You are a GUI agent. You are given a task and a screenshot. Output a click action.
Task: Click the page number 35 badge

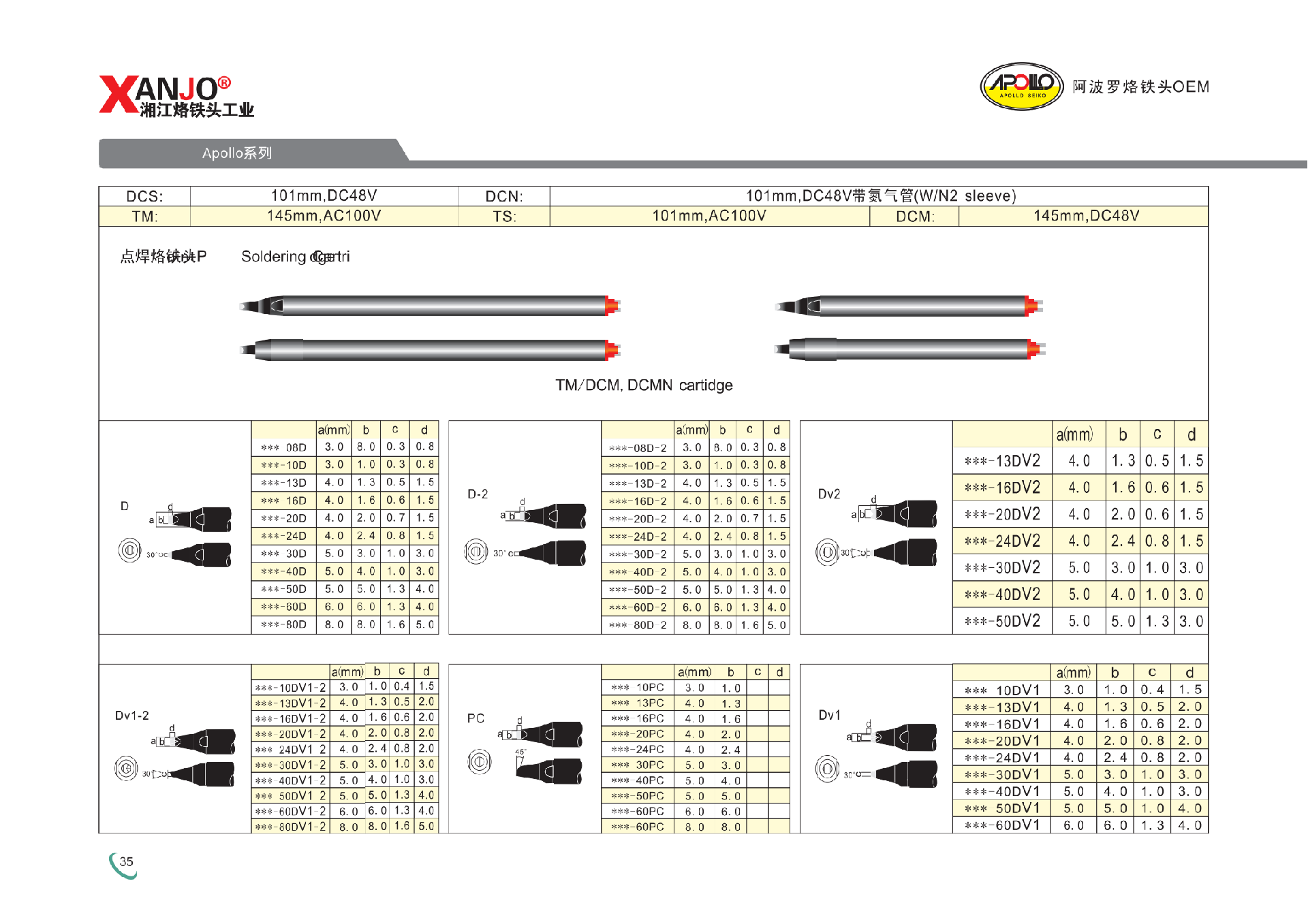[124, 864]
